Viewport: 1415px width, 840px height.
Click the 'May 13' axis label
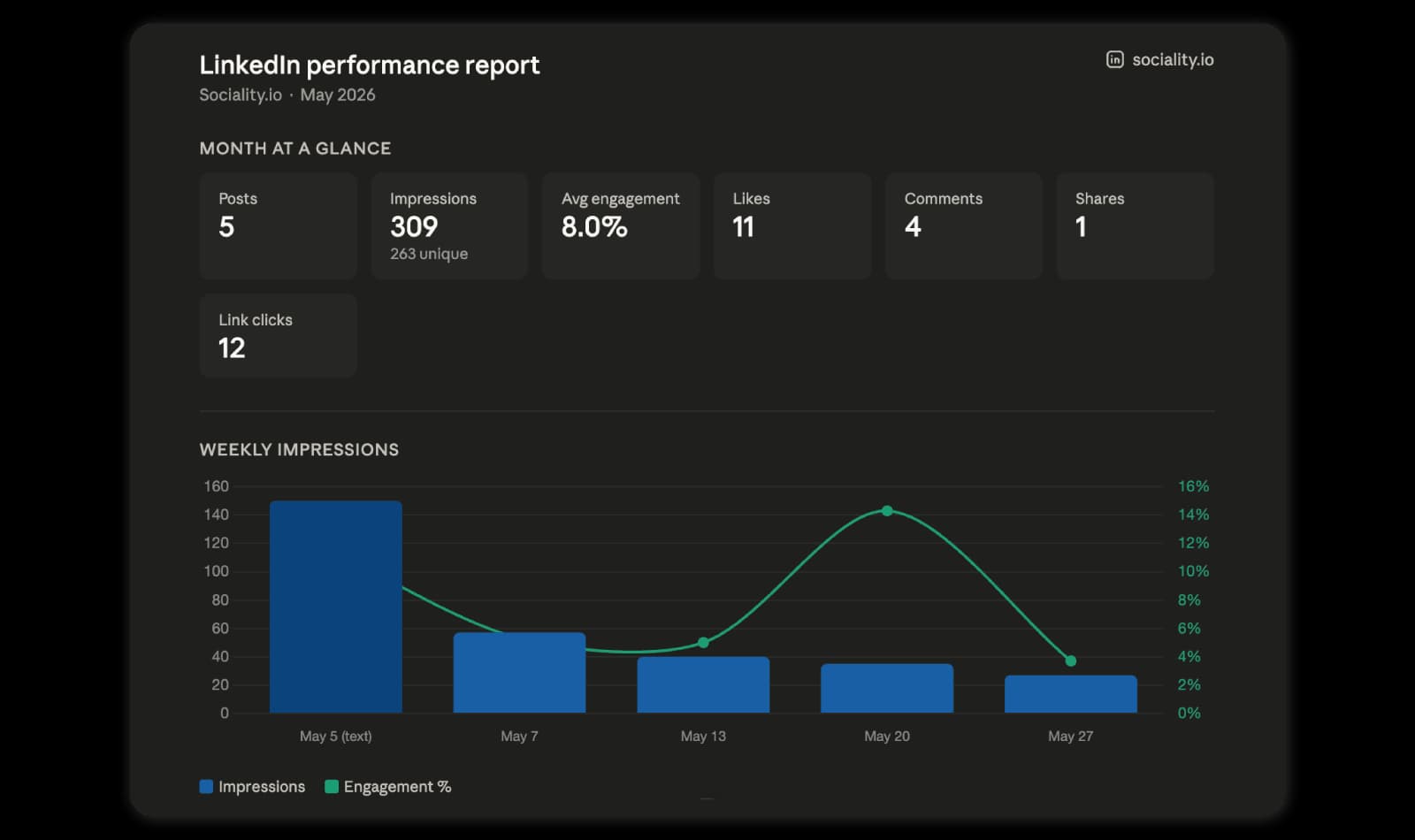pyautogui.click(x=703, y=736)
